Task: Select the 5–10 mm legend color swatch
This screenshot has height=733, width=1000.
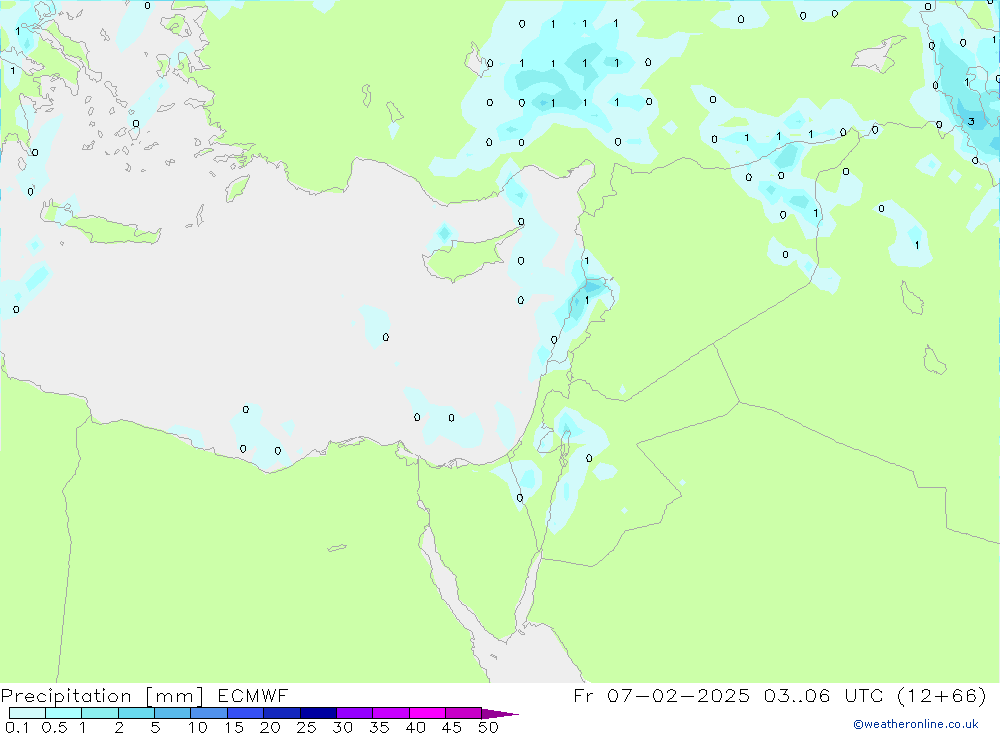Action: (x=173, y=713)
